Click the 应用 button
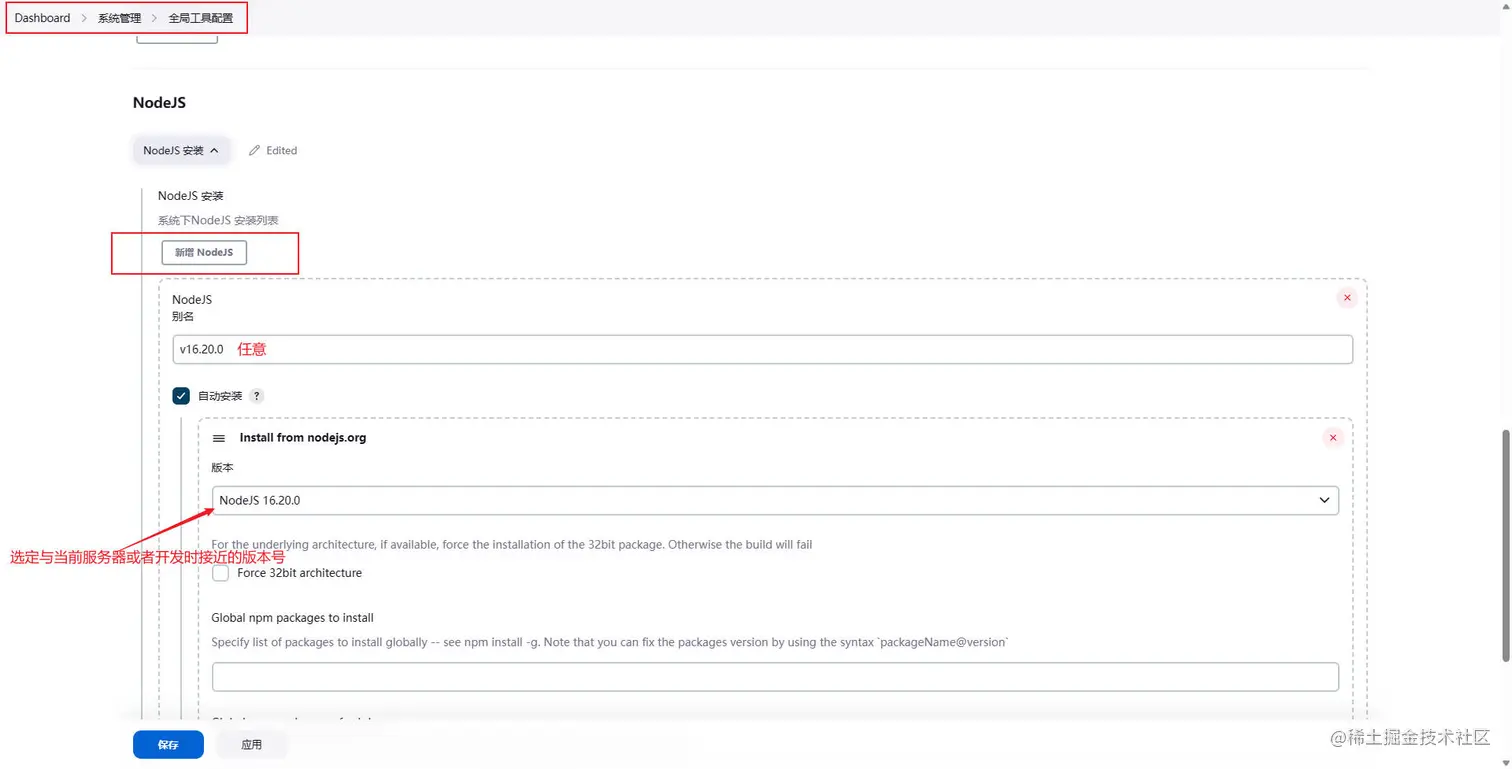The height and width of the screenshot is (769, 1512). [x=251, y=745]
